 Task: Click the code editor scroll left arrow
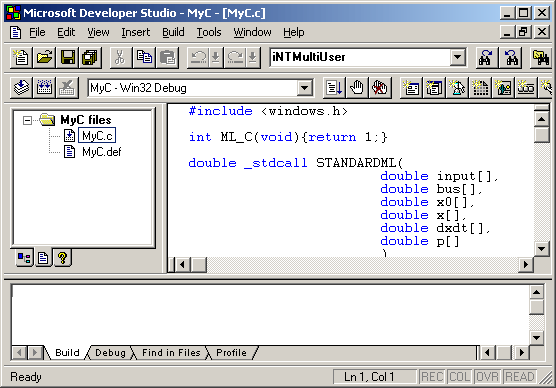pyautogui.click(x=182, y=265)
